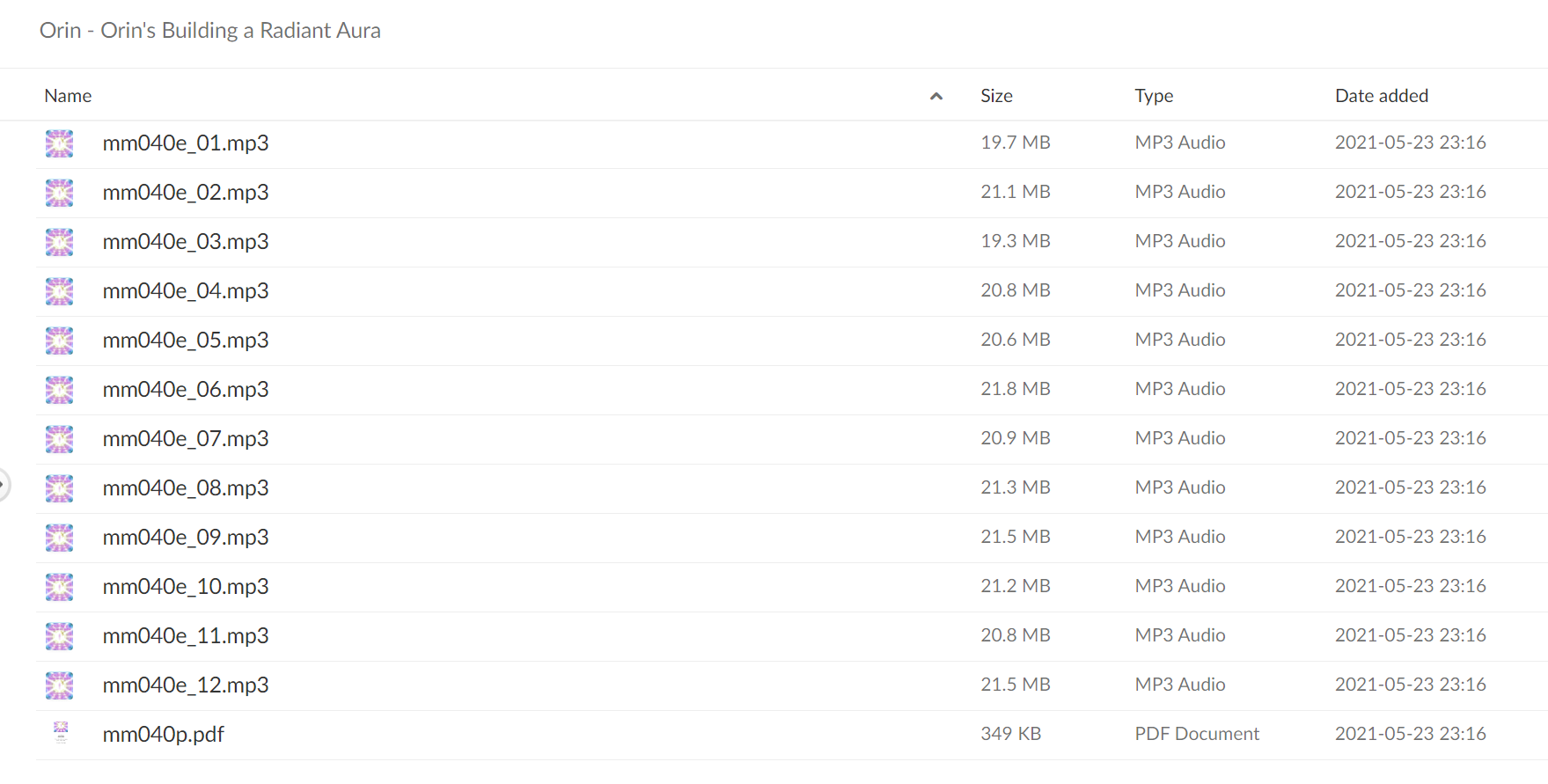Screen dimensions: 1548x784
Task: Sort files by the Date added header
Action: click(x=1382, y=96)
